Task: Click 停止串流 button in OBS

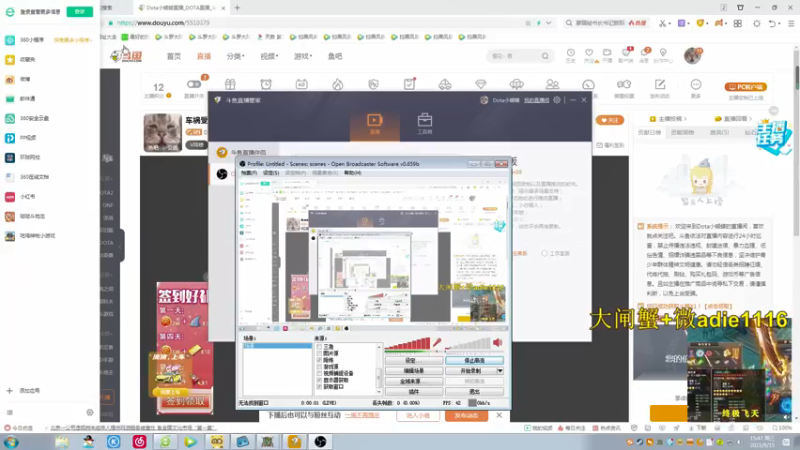Action: click(x=474, y=360)
